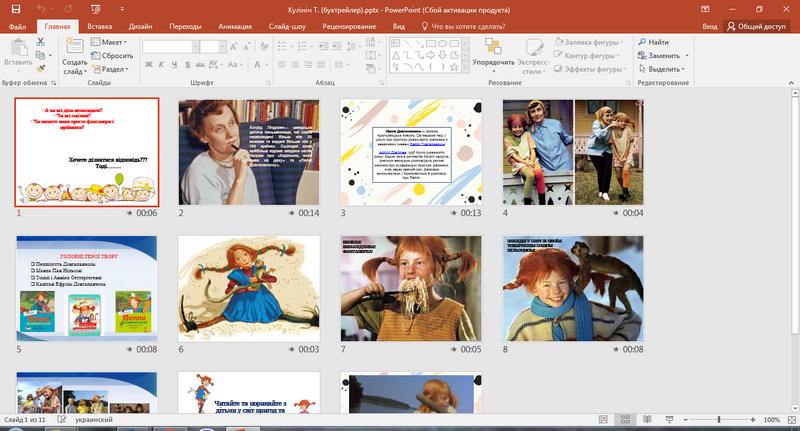Open the Вставка ribbon tab
800x431 pixels.
tap(99, 27)
